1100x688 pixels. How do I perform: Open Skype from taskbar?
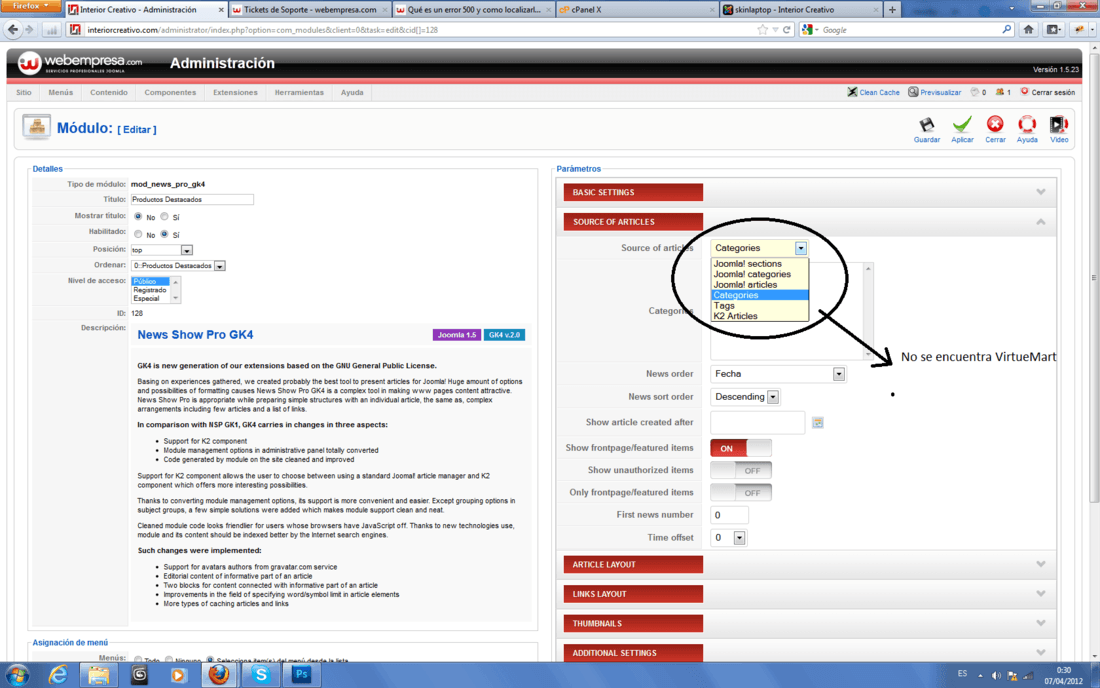[x=261, y=675]
